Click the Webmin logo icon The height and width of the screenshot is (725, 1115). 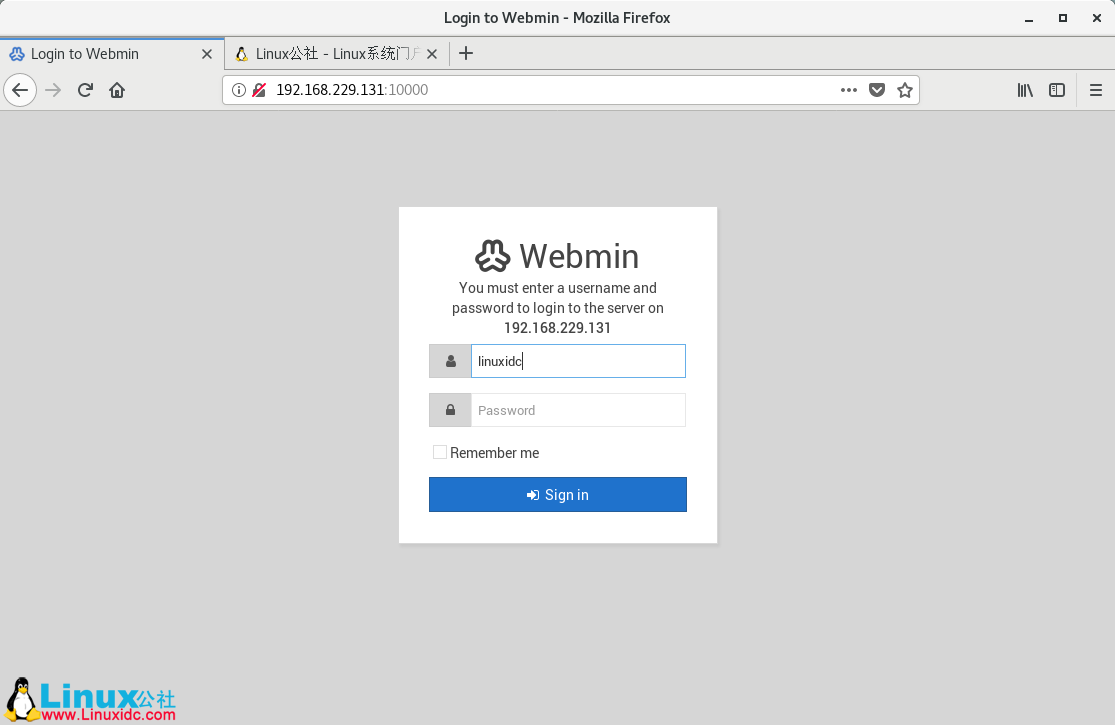492,256
